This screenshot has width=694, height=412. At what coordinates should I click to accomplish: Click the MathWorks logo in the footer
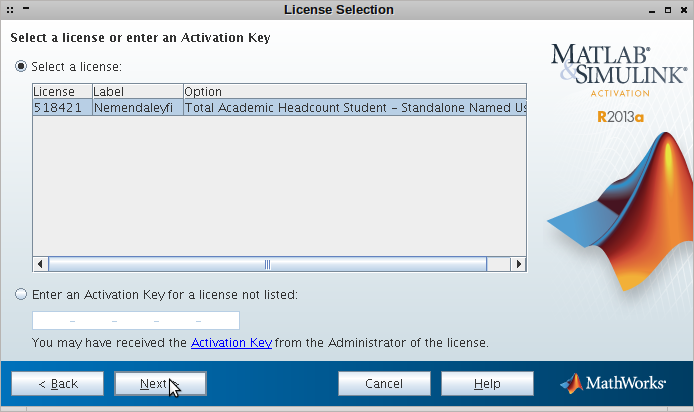[x=613, y=383]
